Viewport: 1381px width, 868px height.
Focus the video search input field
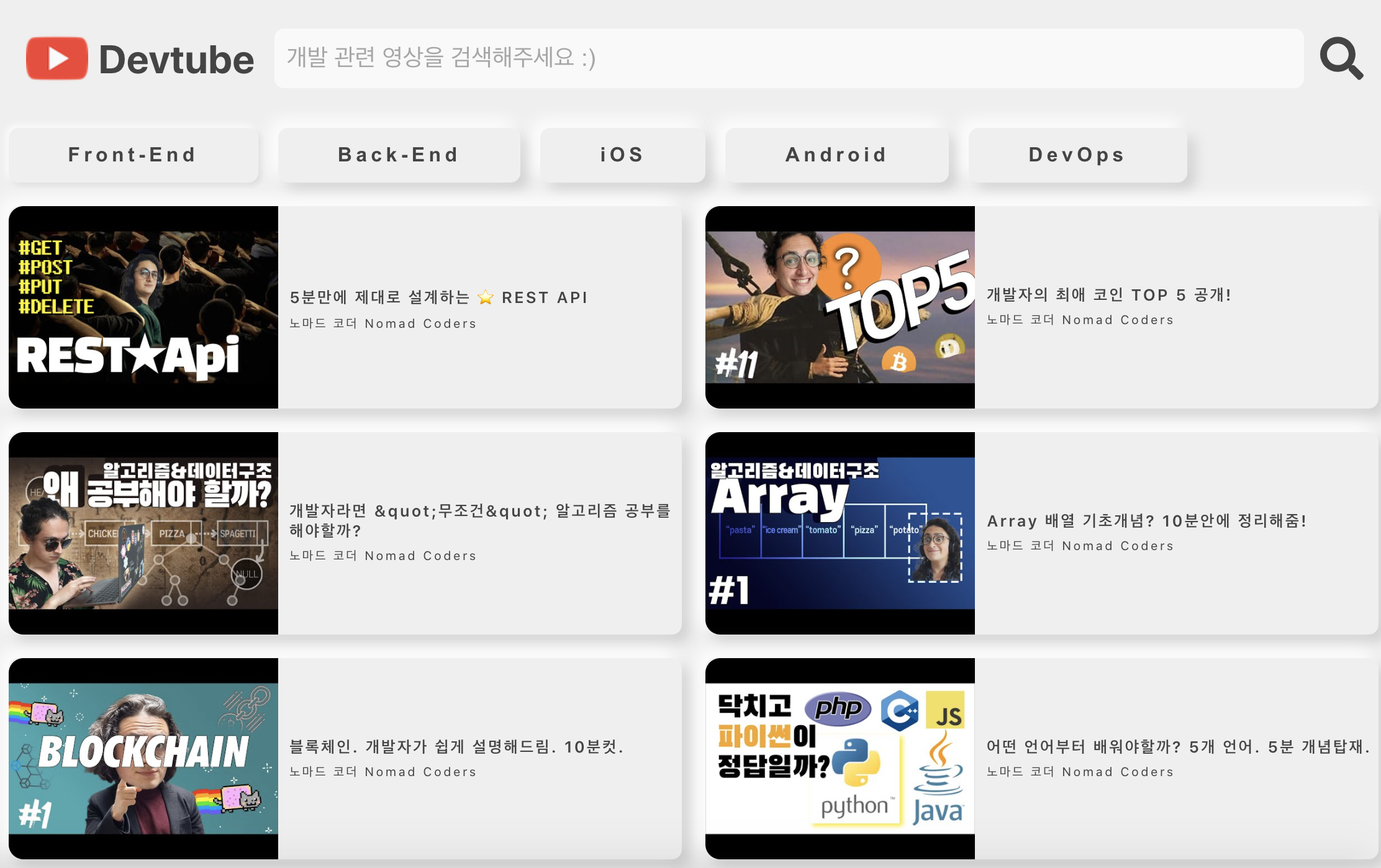coord(789,58)
